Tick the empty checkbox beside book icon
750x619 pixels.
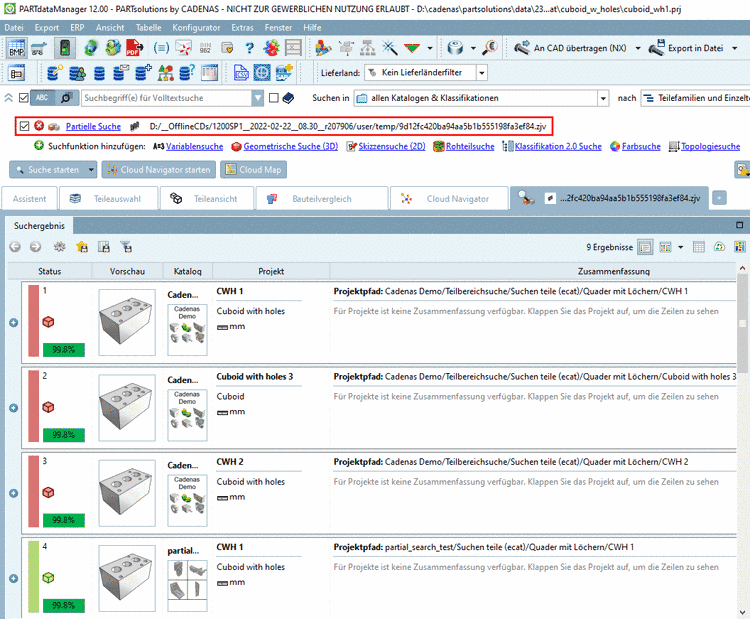274,98
